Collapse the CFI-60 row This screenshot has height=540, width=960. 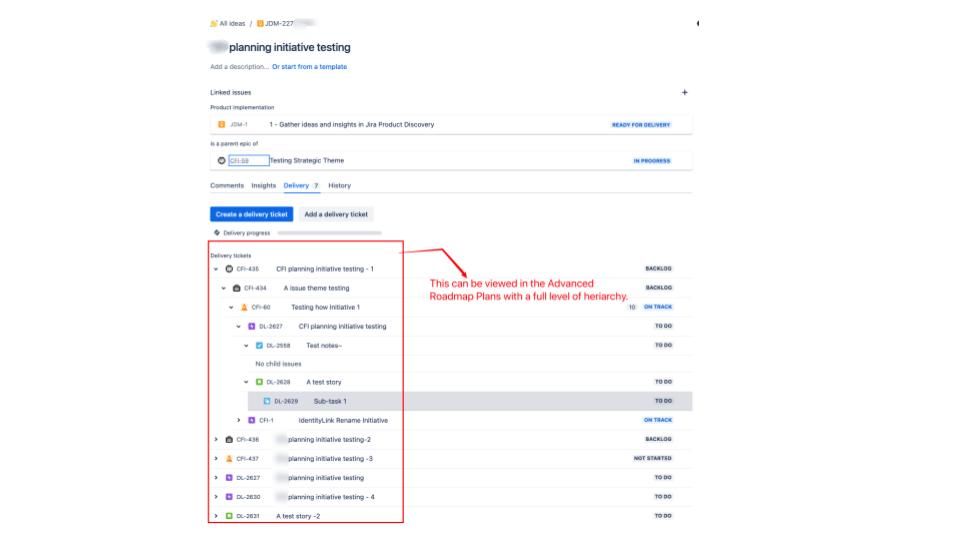click(231, 307)
